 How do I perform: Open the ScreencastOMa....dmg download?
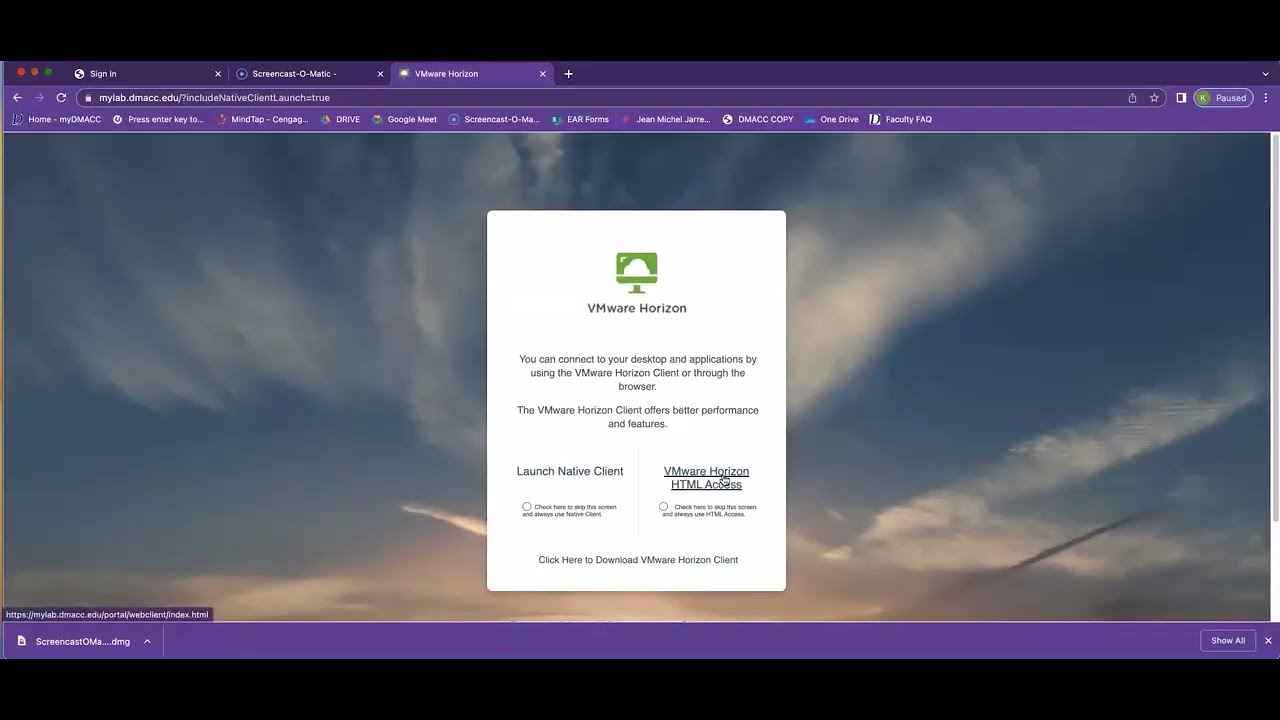pyautogui.click(x=74, y=642)
